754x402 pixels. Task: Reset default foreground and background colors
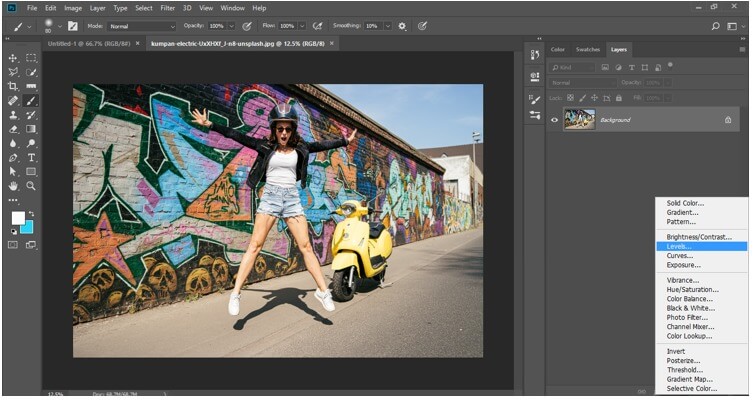13,232
